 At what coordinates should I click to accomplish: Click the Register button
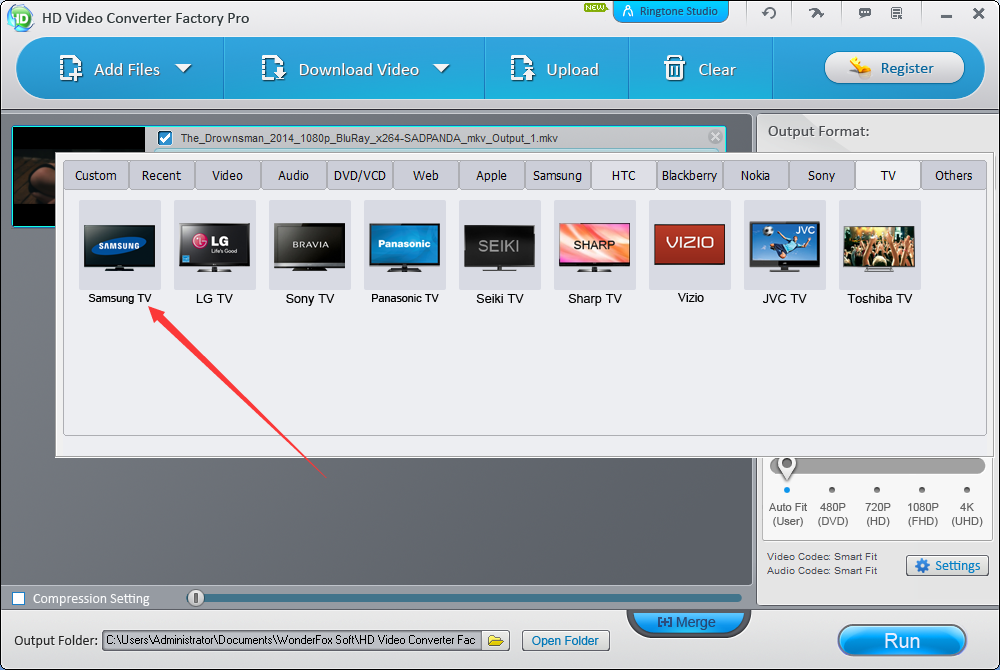pyautogui.click(x=894, y=68)
